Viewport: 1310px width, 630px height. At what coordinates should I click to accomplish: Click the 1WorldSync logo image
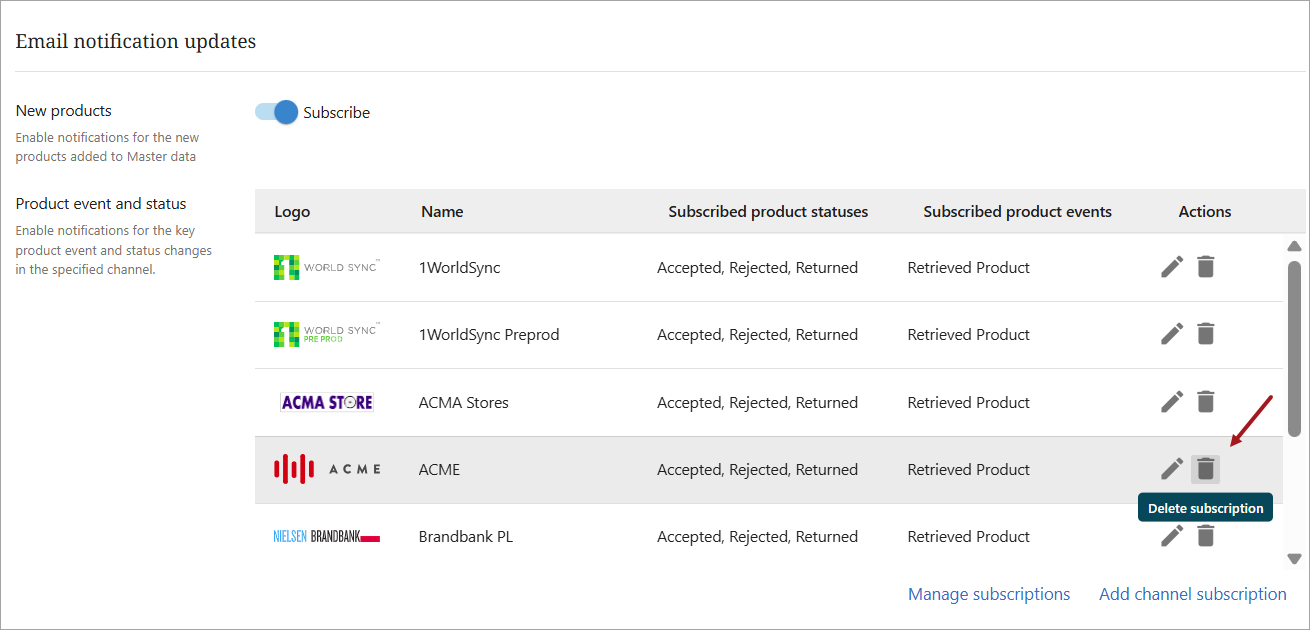326,267
